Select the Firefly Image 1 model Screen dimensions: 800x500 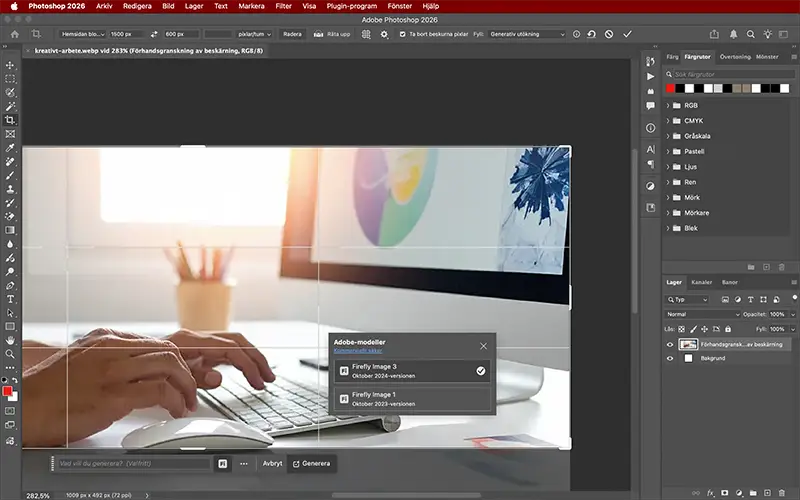click(412, 399)
